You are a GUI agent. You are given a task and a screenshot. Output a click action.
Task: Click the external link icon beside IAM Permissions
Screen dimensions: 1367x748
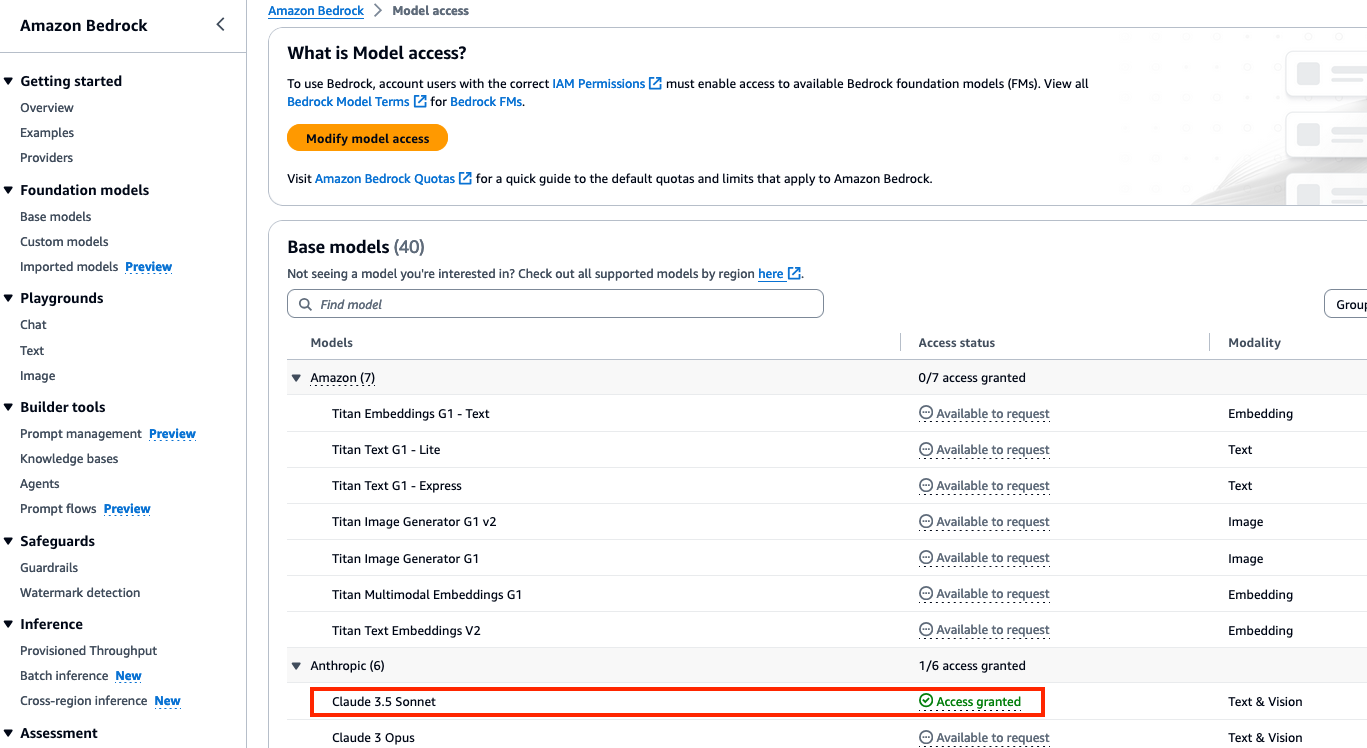click(656, 84)
